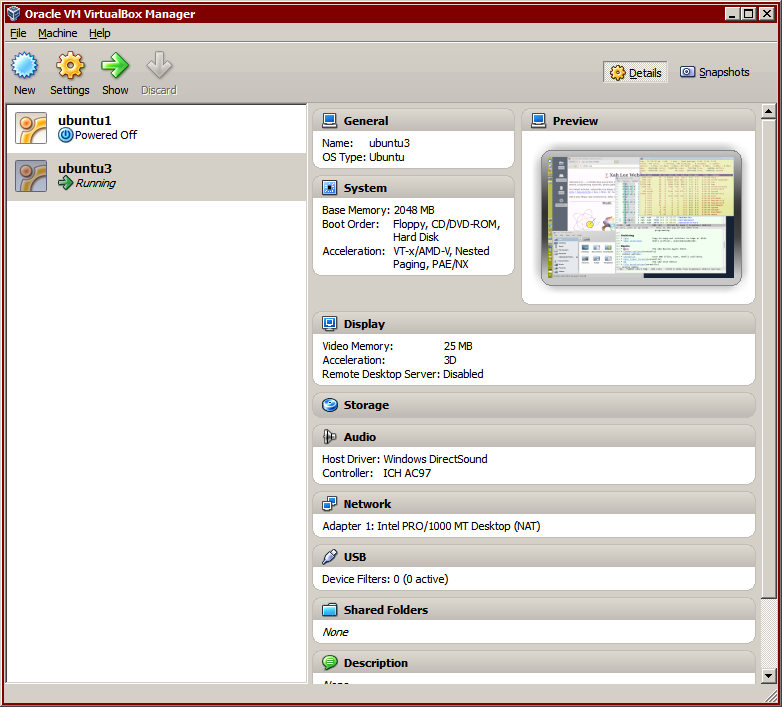Click the Base Memory 2048 MB value

click(414, 210)
